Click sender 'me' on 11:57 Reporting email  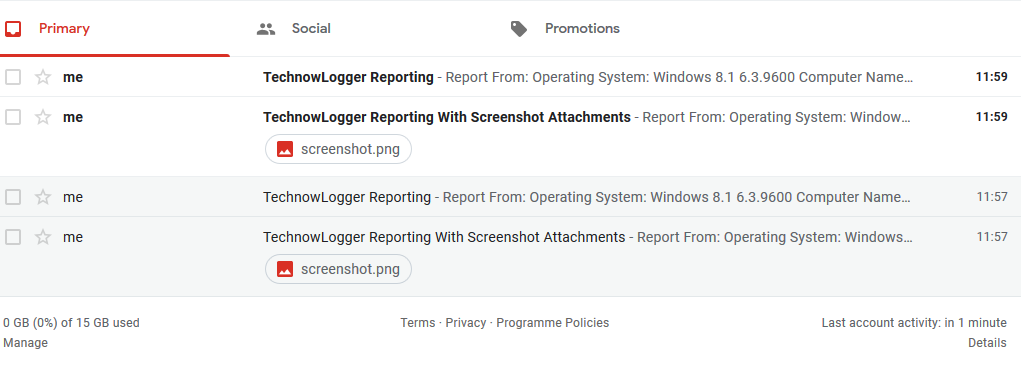point(73,197)
